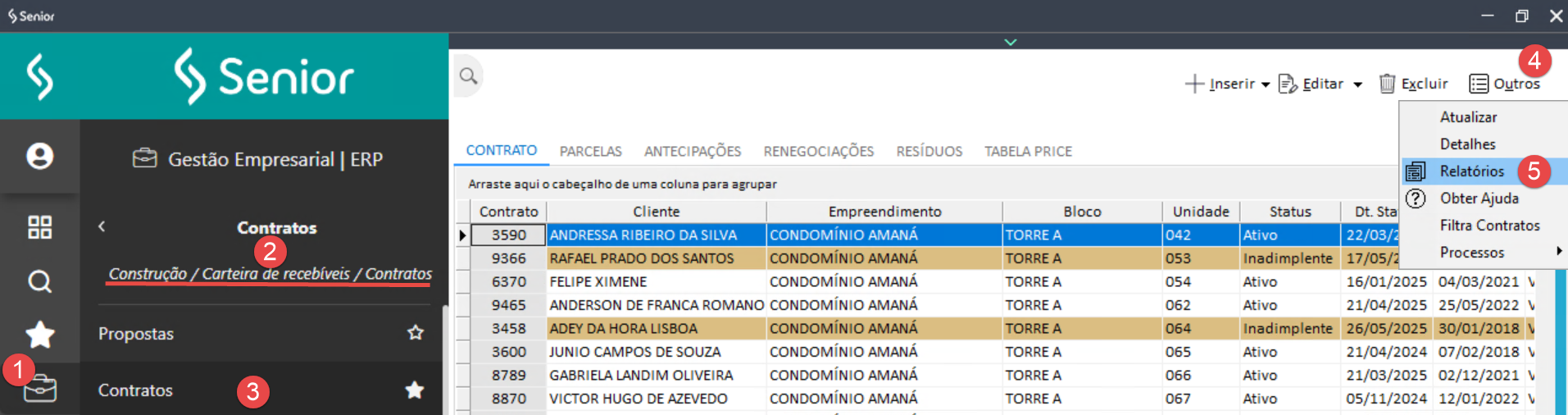1568x415 pixels.
Task: Click the search icon above the grid
Action: pyautogui.click(x=468, y=76)
